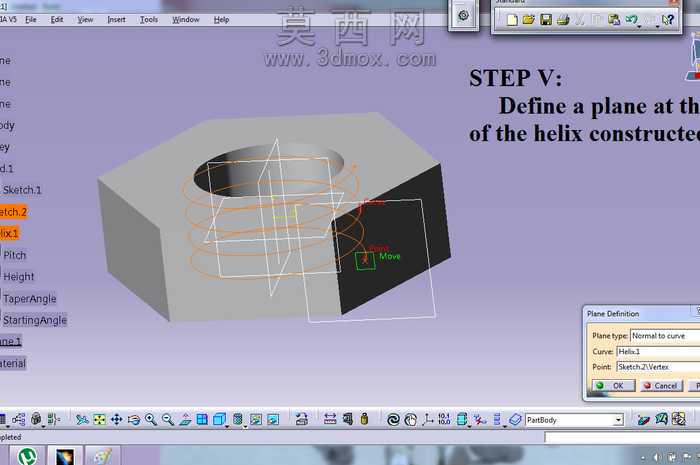Click the specification tree structure icon
This screenshot has width=700, height=465.
click(19, 419)
